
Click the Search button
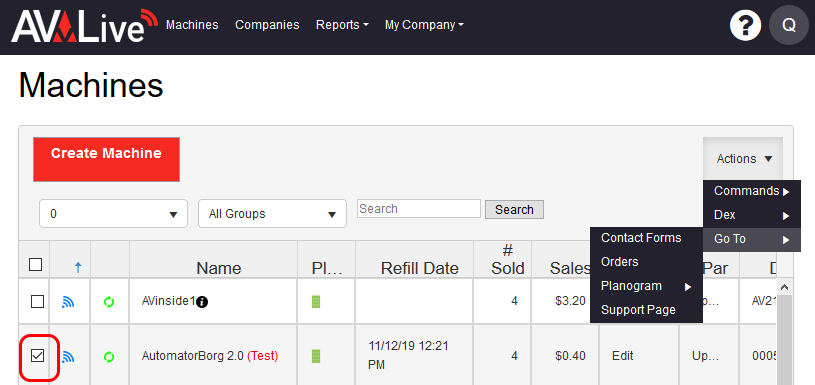(x=514, y=210)
